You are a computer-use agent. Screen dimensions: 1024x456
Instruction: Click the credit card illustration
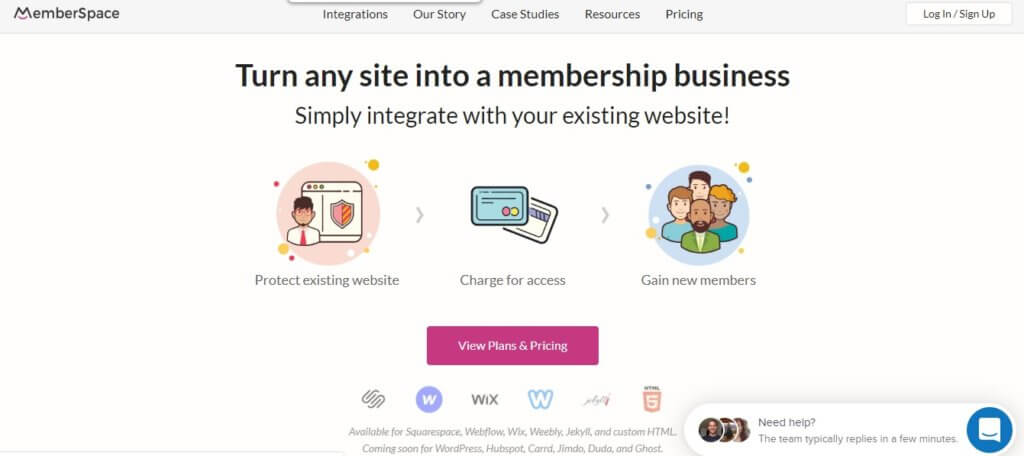tap(513, 214)
